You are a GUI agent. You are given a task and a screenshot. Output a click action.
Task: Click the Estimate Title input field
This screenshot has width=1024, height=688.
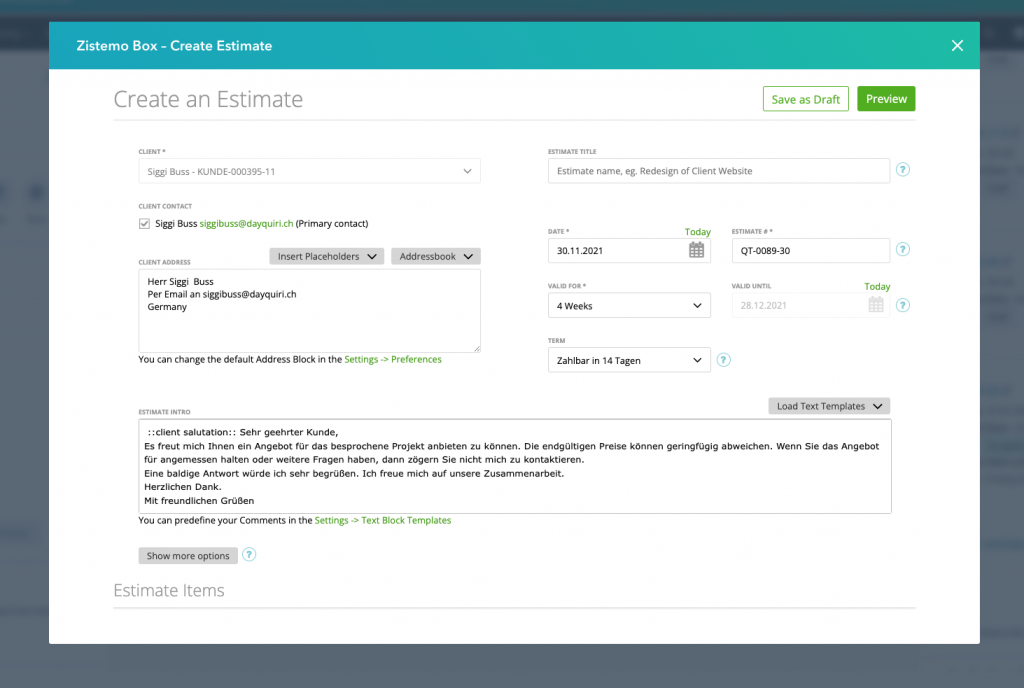click(718, 171)
